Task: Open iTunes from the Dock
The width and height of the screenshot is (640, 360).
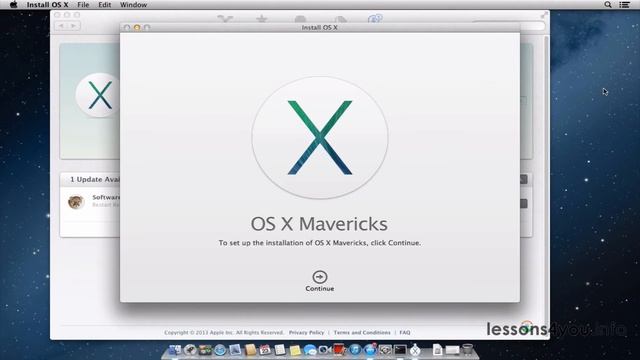Action: (355, 350)
